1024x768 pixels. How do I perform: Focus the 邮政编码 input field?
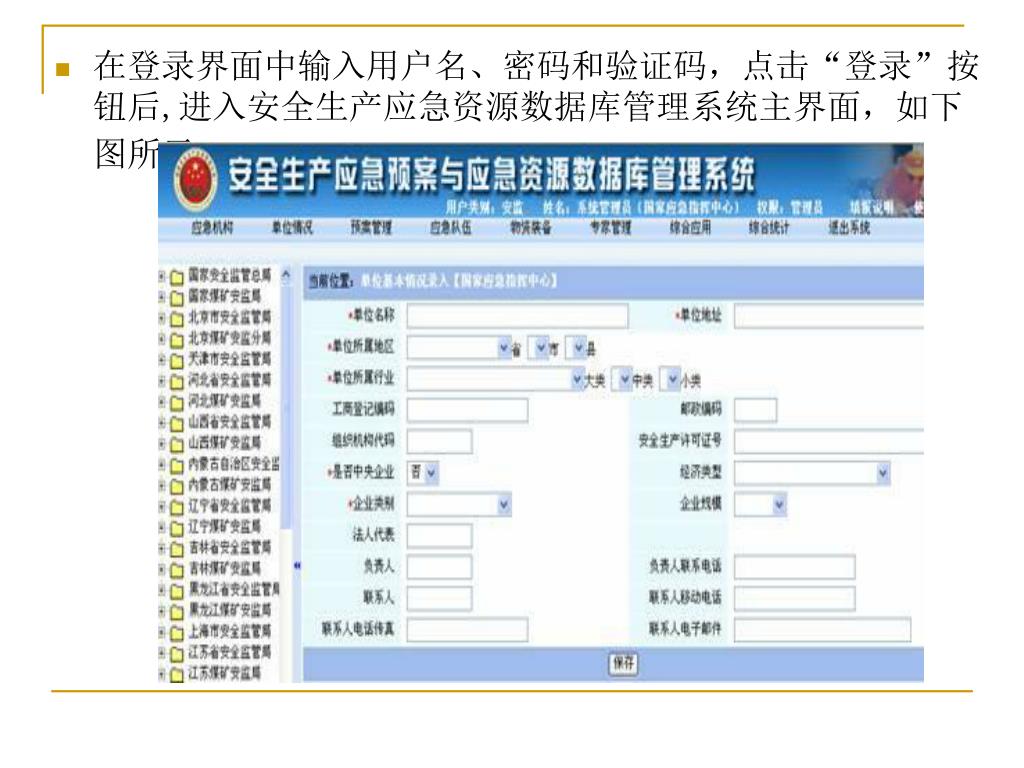pyautogui.click(x=756, y=410)
